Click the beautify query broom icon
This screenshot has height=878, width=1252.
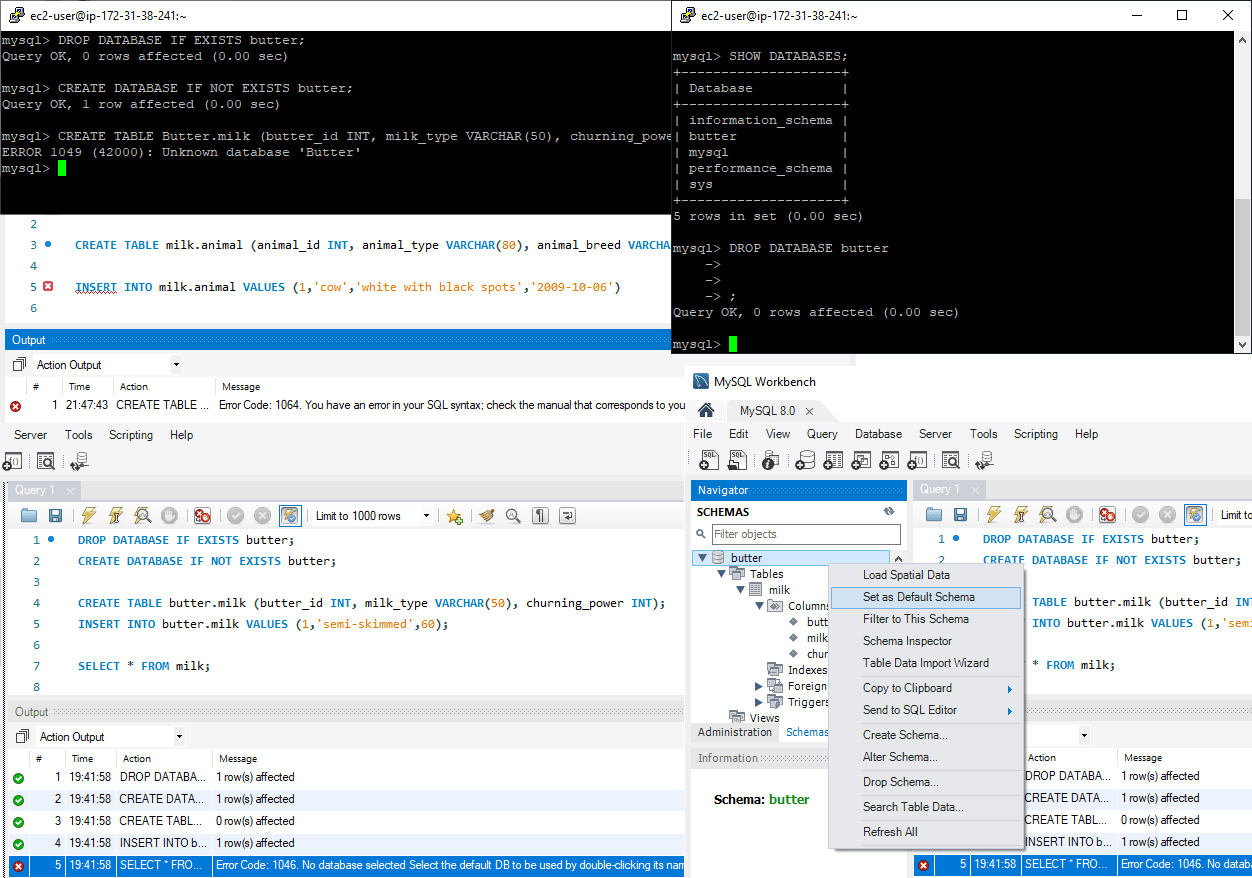(486, 516)
